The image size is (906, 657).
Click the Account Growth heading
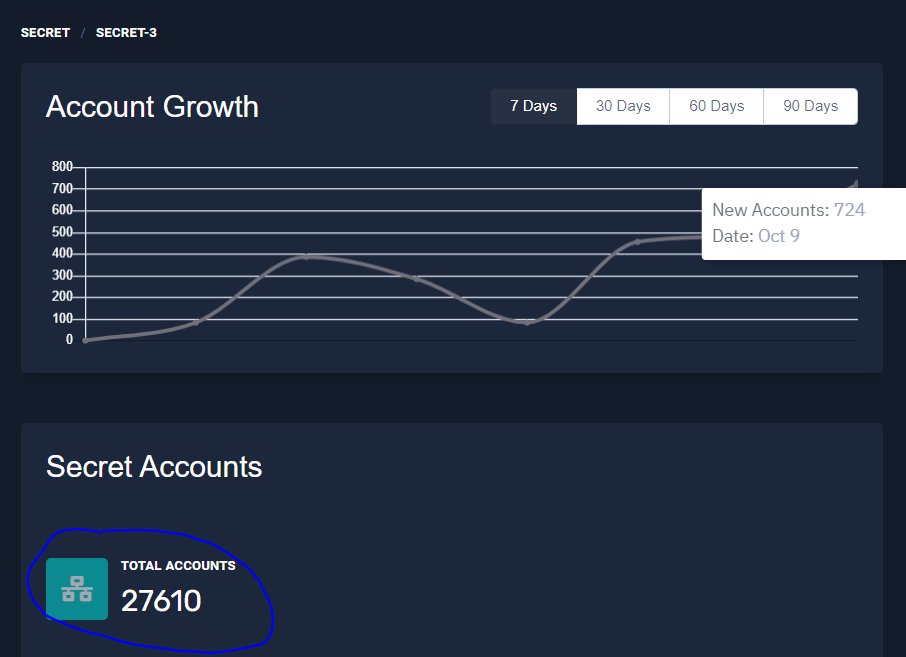[x=152, y=107]
